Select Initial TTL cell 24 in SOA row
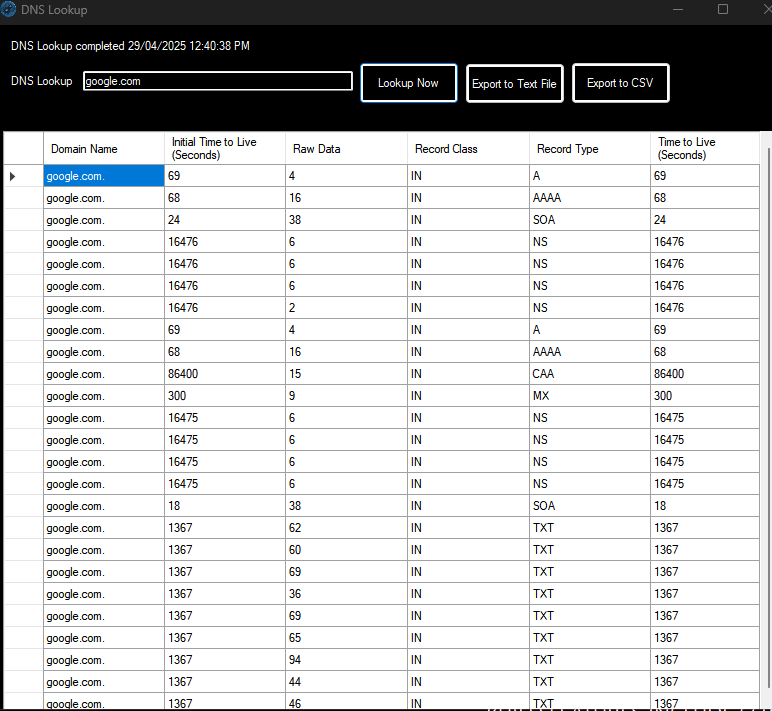772x711 pixels. (x=225, y=220)
